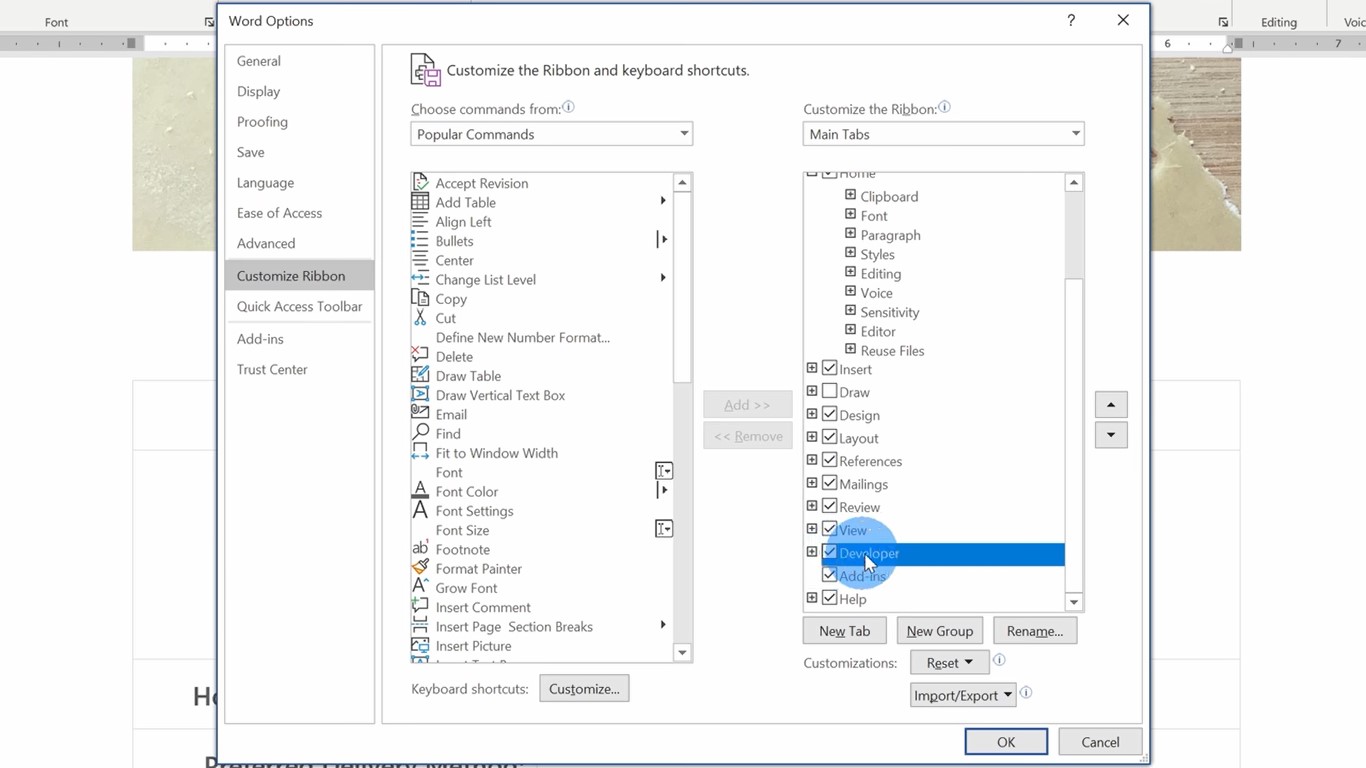
Task: Expand the Insert tab tree item
Action: click(811, 368)
